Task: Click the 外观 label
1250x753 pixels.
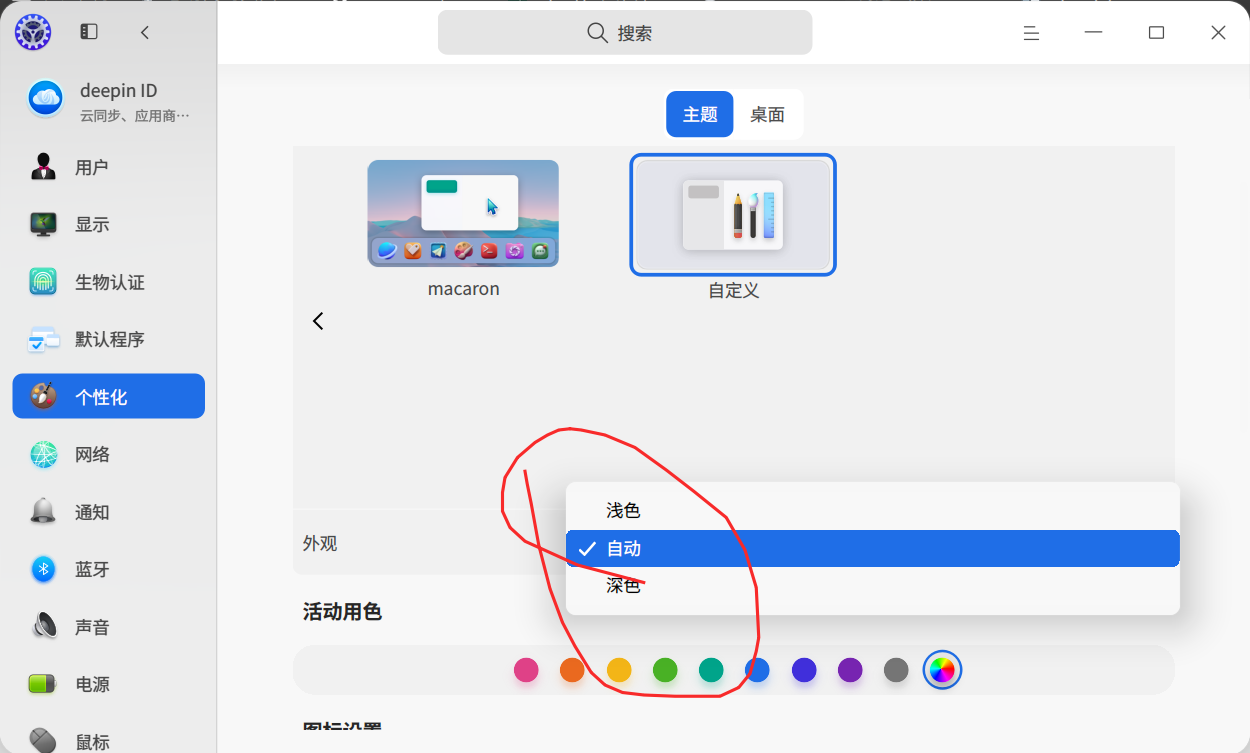Action: 320,543
